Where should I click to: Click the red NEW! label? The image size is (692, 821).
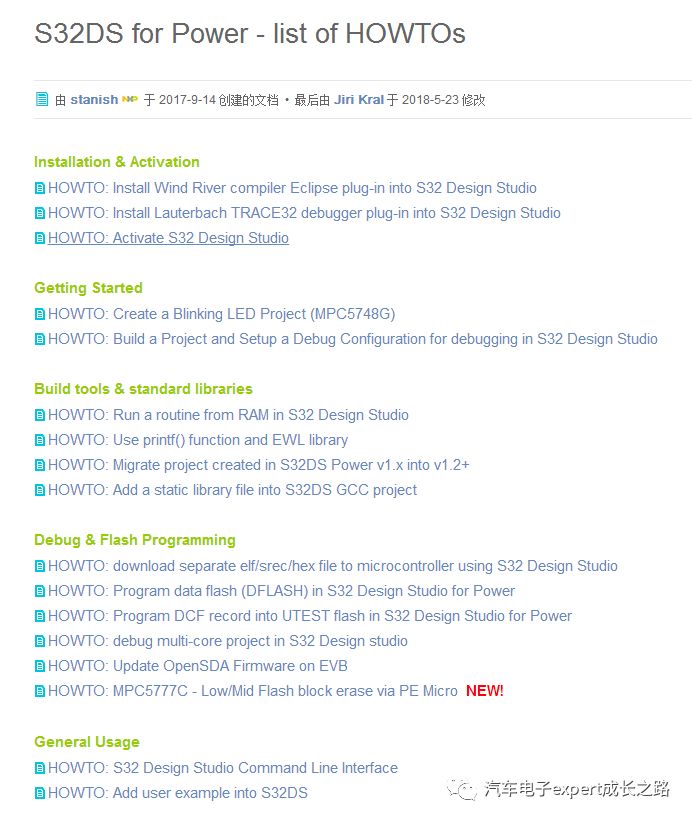click(x=485, y=691)
